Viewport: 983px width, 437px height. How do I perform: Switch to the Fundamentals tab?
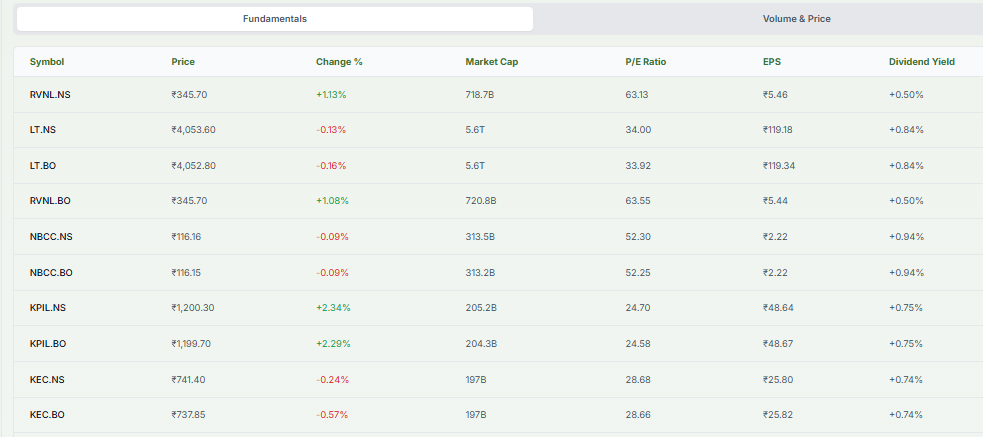(275, 19)
